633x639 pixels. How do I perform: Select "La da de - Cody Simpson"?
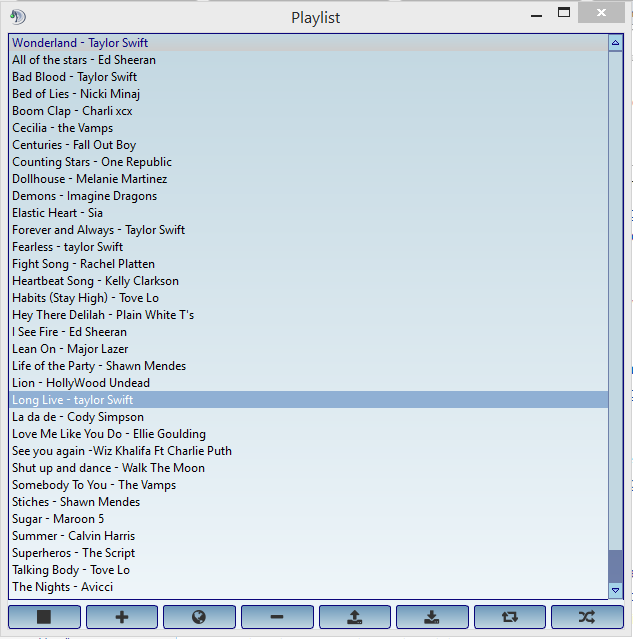pyautogui.click(x=308, y=417)
